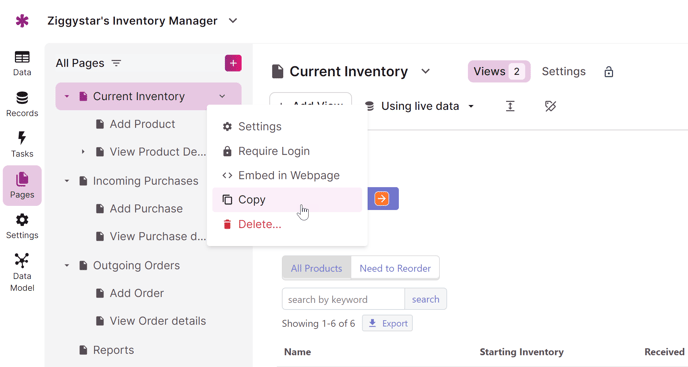Screen dimensions: 688x367
Task: Click the pink plus add page button
Action: point(233,63)
